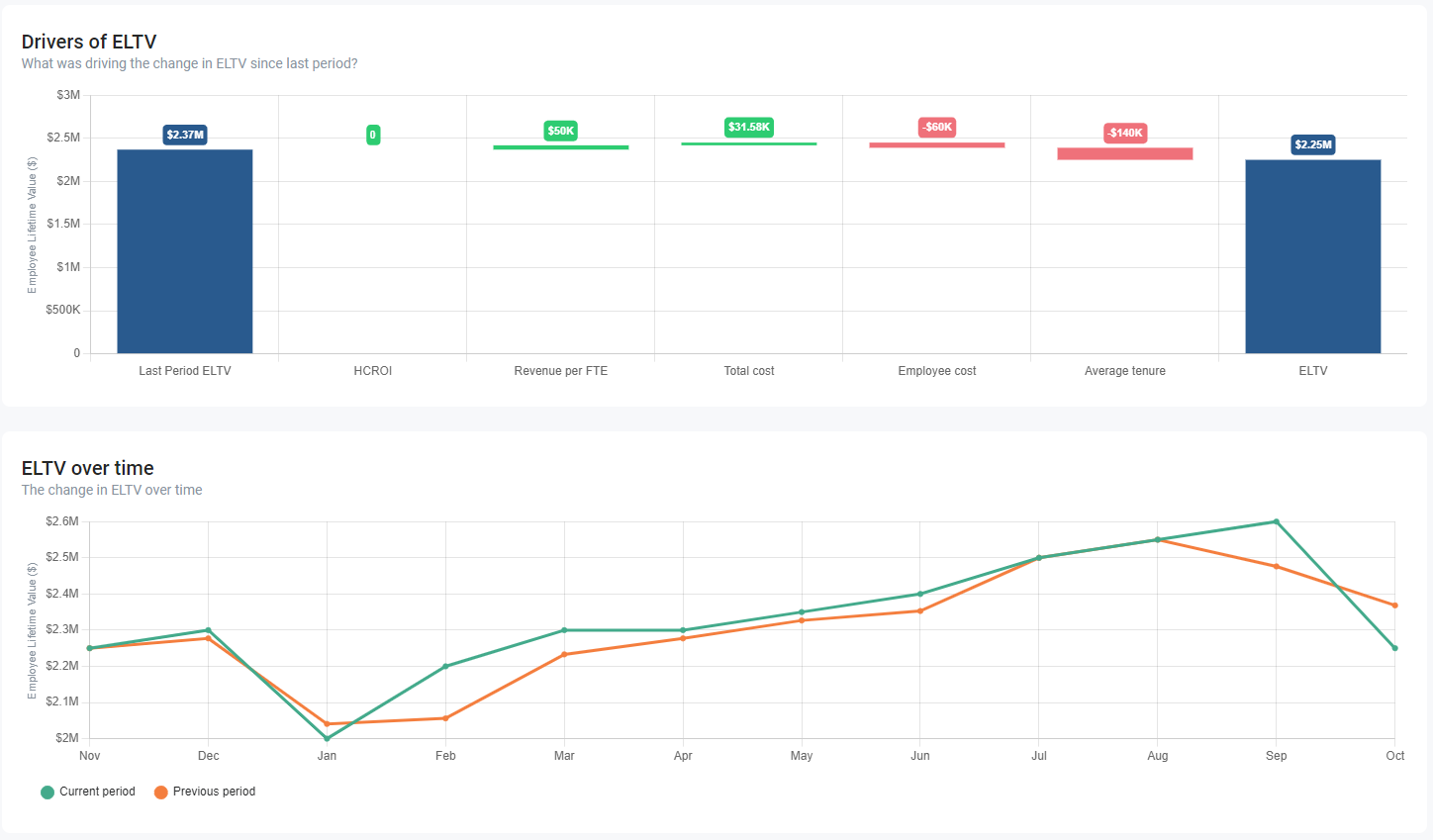Click the Jan current period data point

(327, 738)
